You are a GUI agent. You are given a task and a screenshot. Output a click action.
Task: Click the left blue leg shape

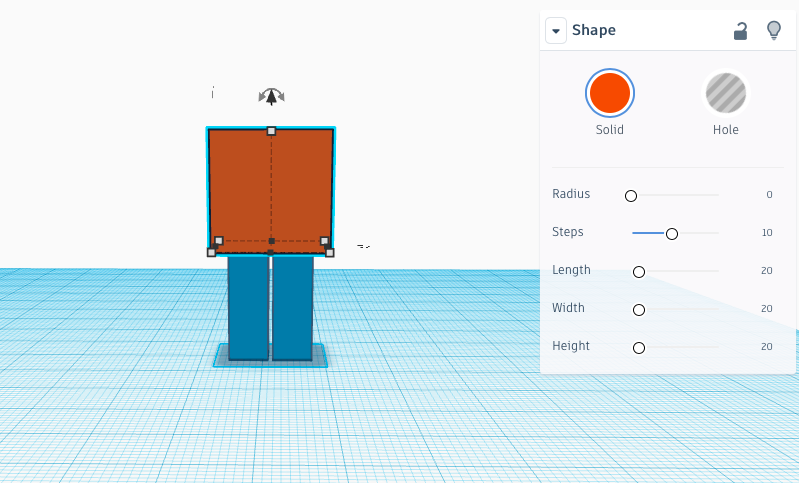[x=248, y=308]
